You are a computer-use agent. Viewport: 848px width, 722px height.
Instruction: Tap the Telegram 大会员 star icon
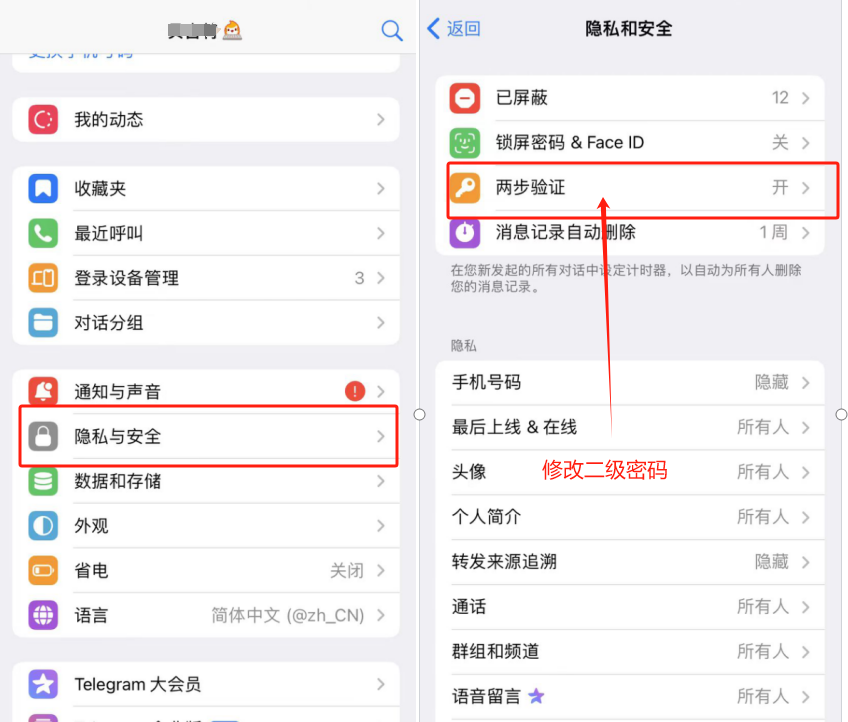coord(43,684)
